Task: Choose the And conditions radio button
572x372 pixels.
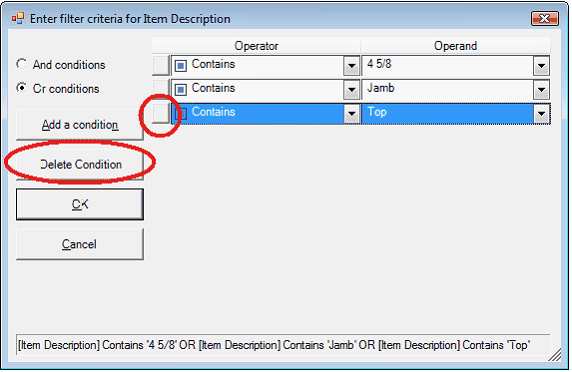Action: (22, 64)
